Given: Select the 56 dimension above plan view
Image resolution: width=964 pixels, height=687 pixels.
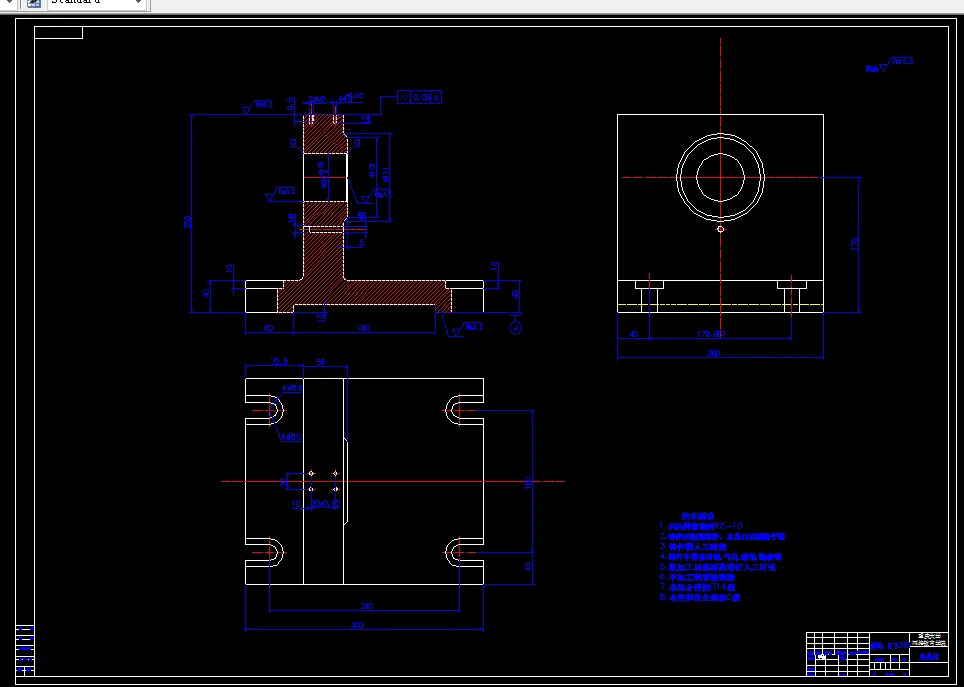Looking at the screenshot, I should coord(320,362).
